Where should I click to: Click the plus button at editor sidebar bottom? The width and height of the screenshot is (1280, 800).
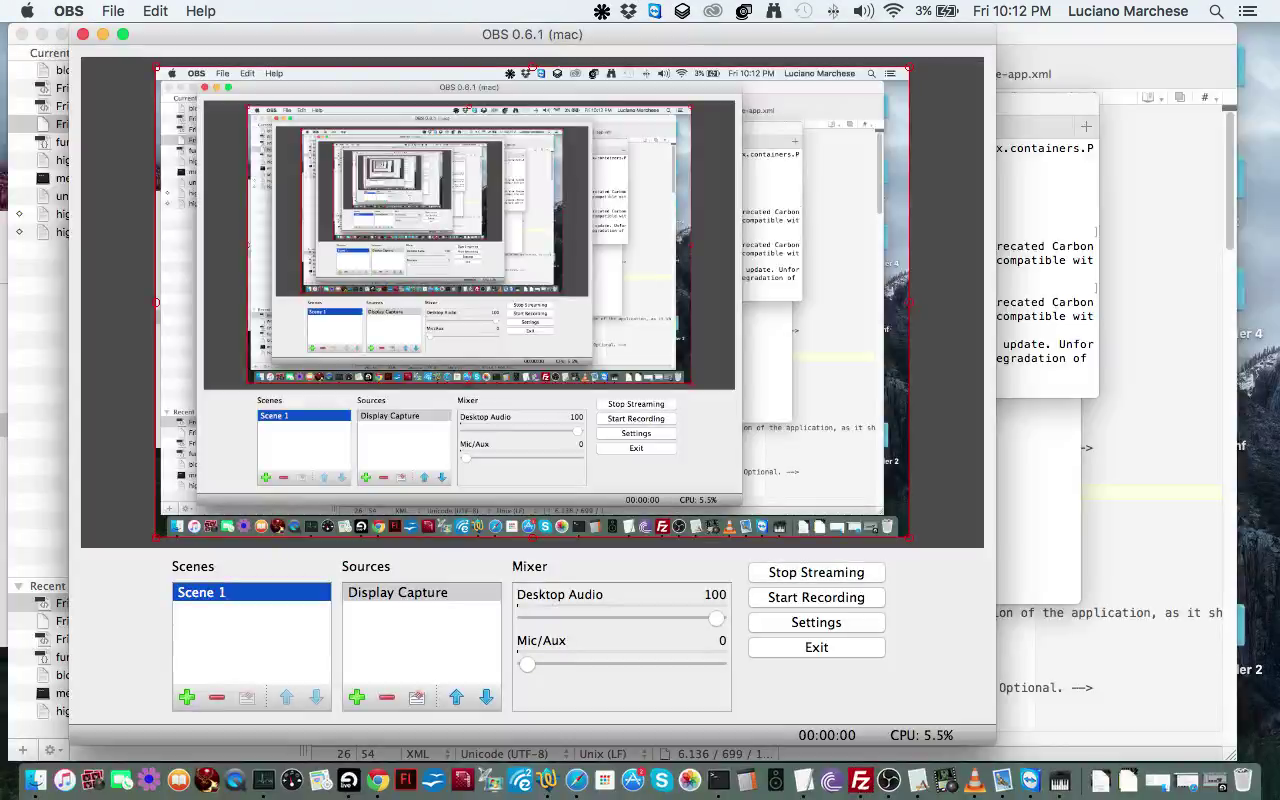pyautogui.click(x=22, y=750)
